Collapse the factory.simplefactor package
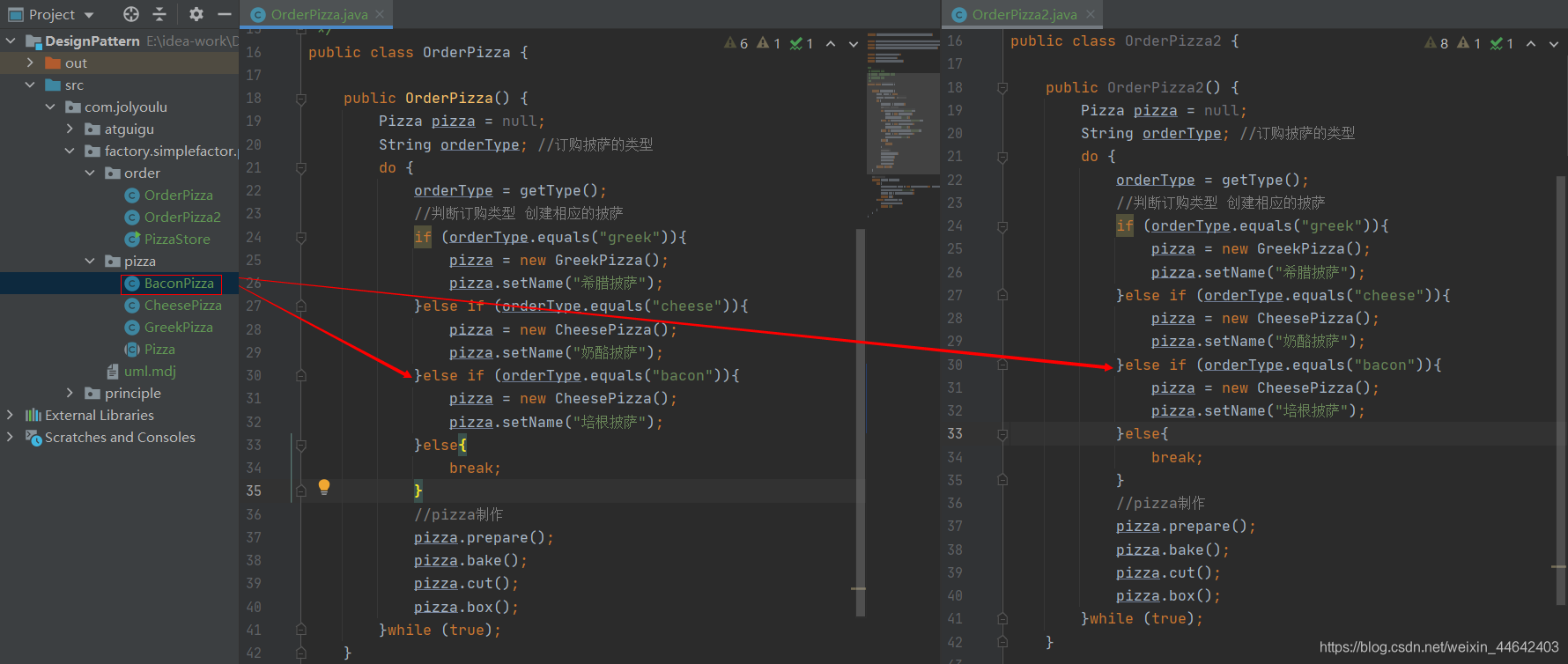The height and width of the screenshot is (664, 1568). tap(70, 151)
